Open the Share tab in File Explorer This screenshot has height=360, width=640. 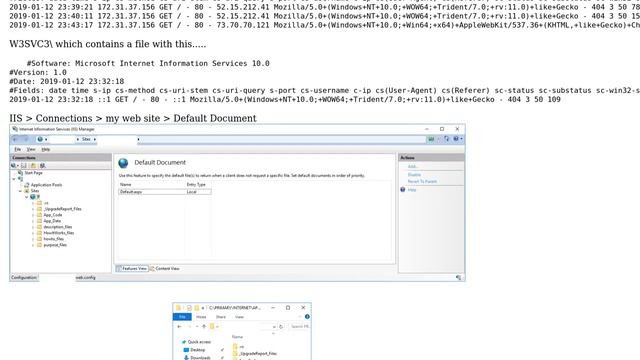[221, 317]
